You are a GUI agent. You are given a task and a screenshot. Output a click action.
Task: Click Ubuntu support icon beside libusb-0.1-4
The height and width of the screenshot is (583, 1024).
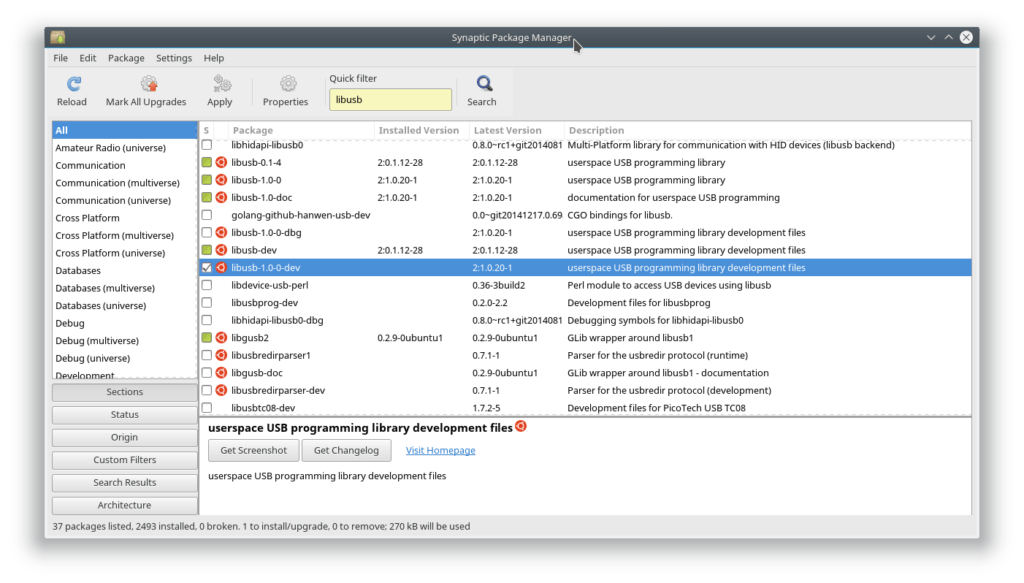[x=221, y=163]
